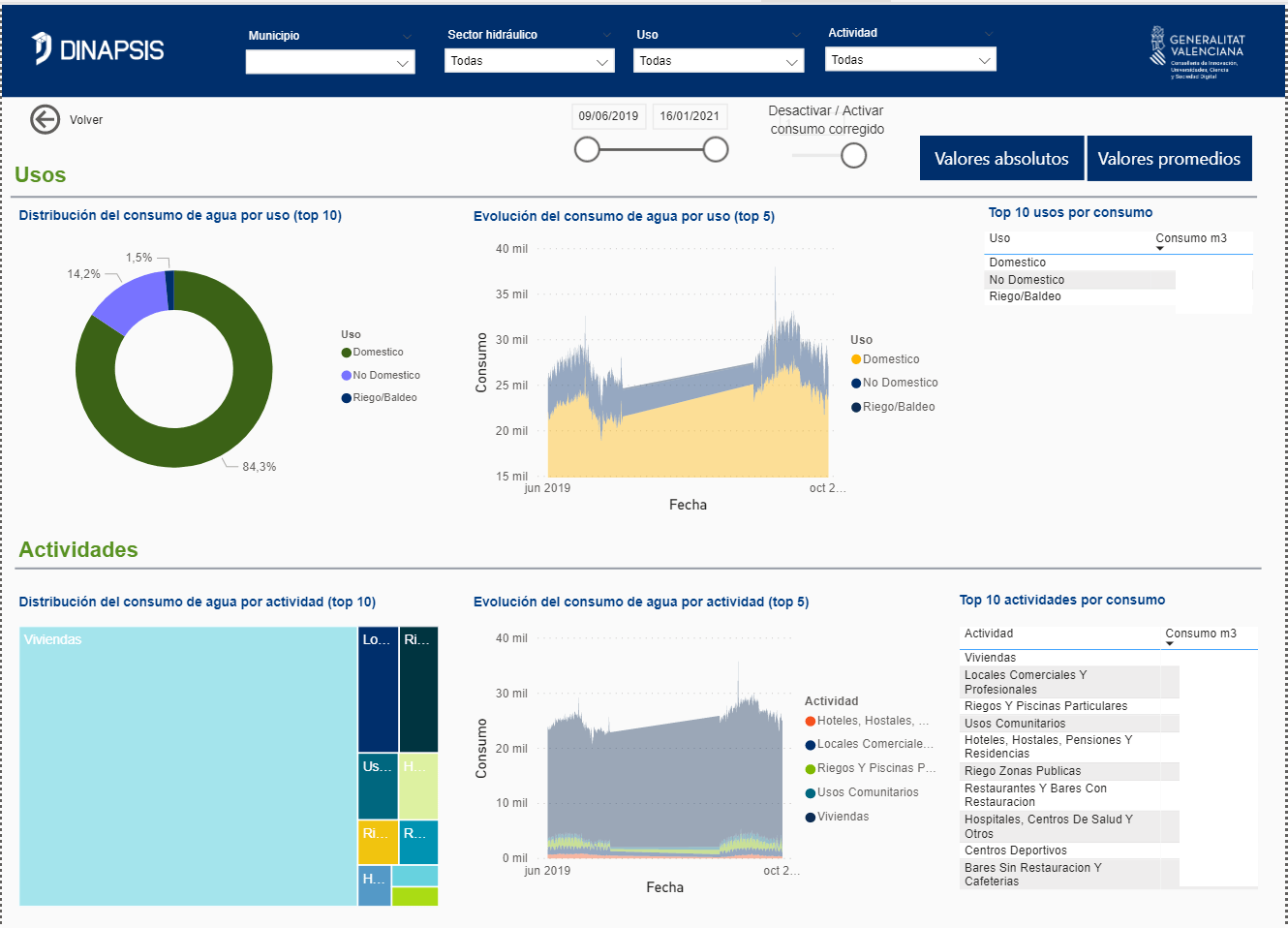Screen dimensions: 1288x928
Task: Click the Riego/Baldeo legend dot in evolution chart
Action: point(856,408)
